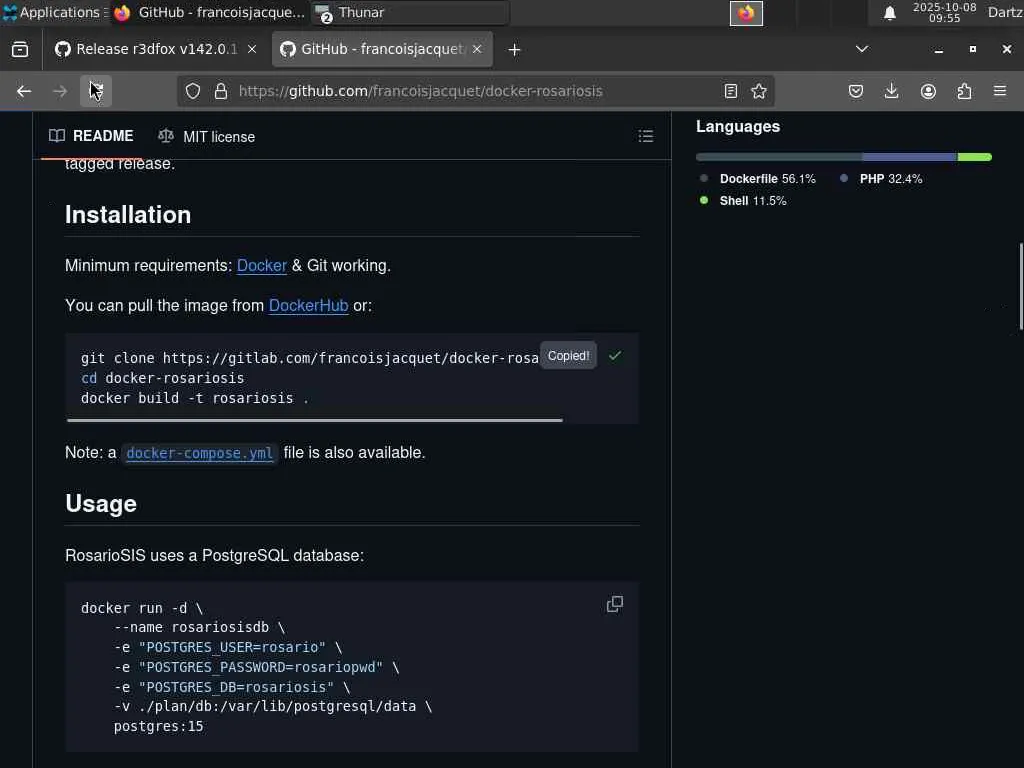Click the copied checkmark on git clone block
This screenshot has height=768, width=1024.
point(615,356)
